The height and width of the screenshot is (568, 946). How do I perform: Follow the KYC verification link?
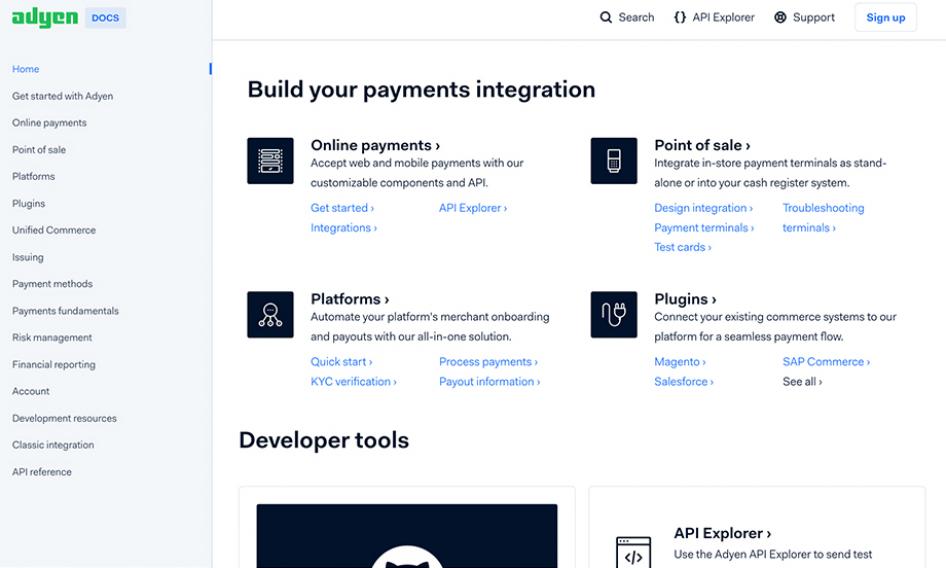354,381
